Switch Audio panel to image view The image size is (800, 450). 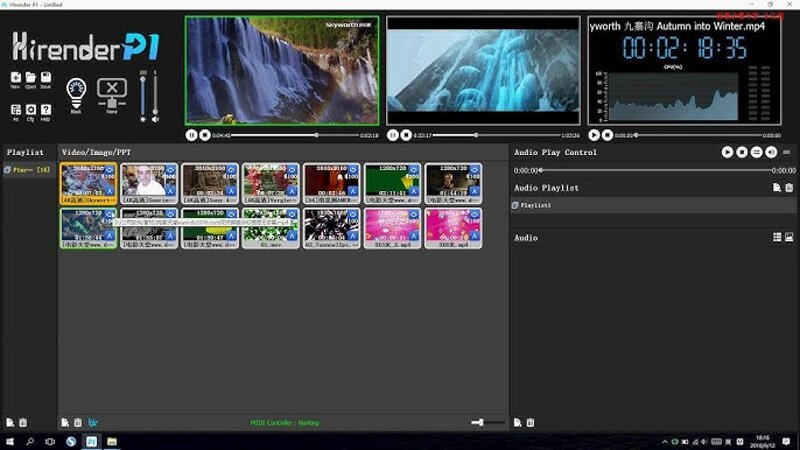789,237
